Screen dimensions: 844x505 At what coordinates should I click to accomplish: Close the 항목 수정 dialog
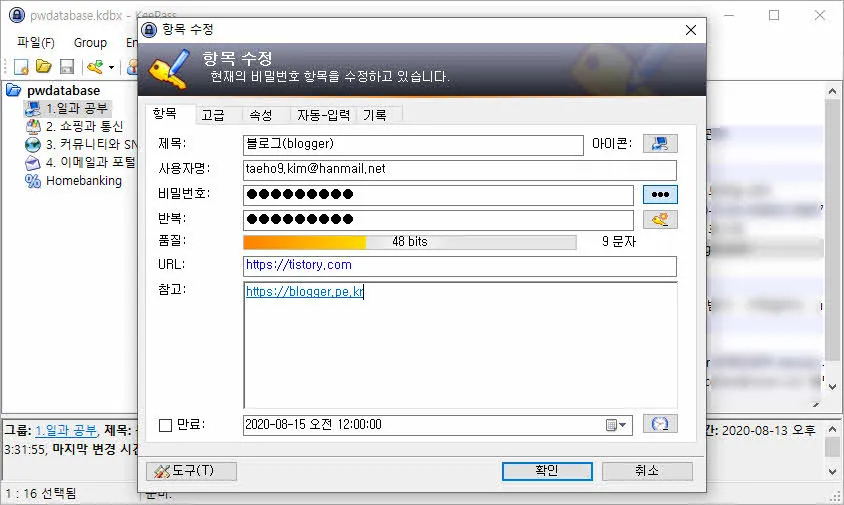[691, 30]
